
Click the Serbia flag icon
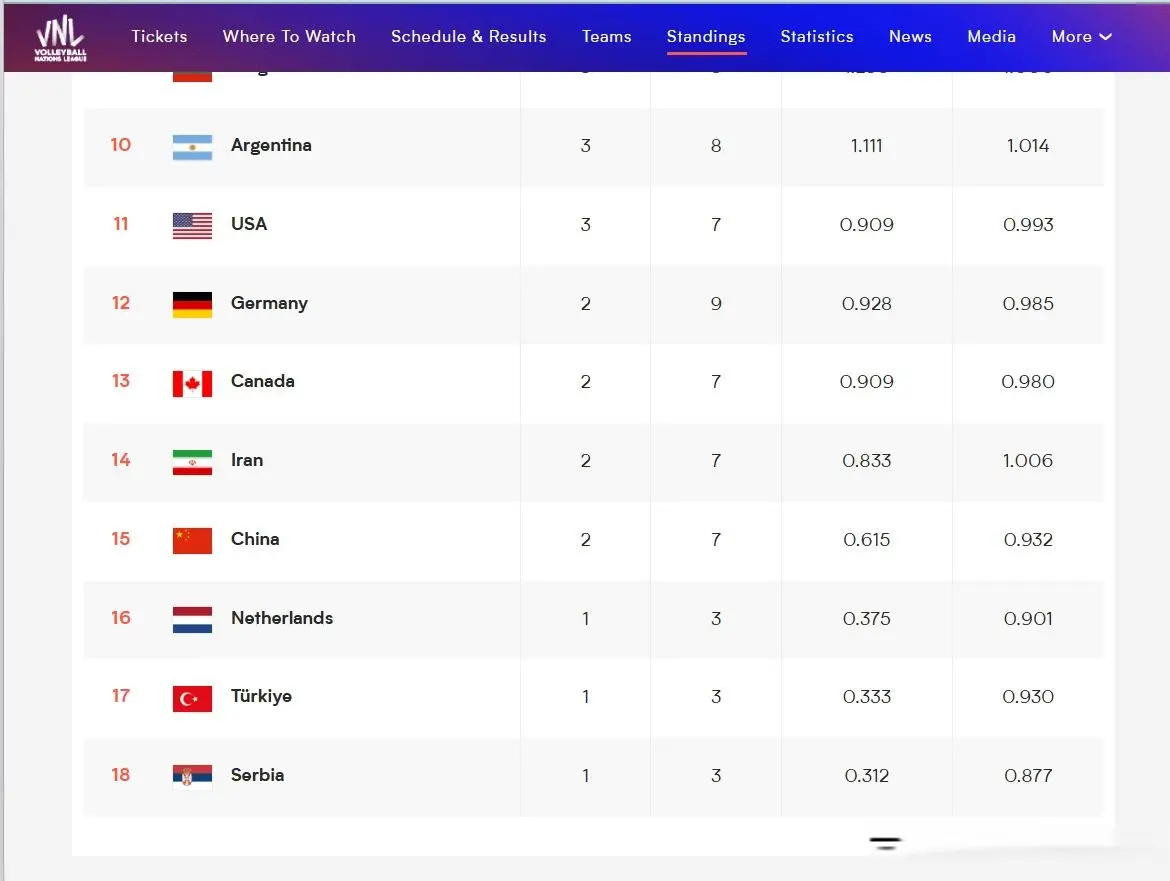pos(192,777)
